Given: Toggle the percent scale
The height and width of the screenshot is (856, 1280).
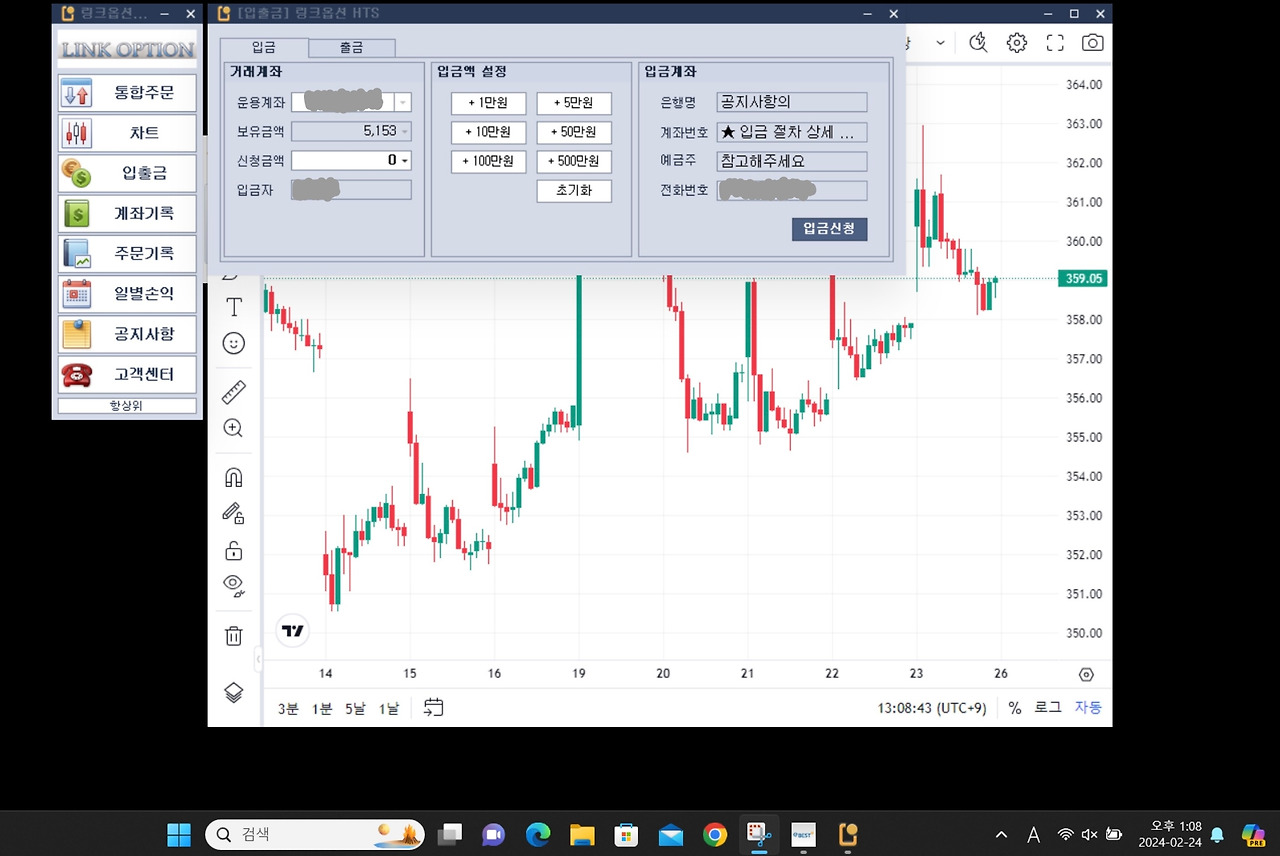Looking at the screenshot, I should pyautogui.click(x=1015, y=708).
